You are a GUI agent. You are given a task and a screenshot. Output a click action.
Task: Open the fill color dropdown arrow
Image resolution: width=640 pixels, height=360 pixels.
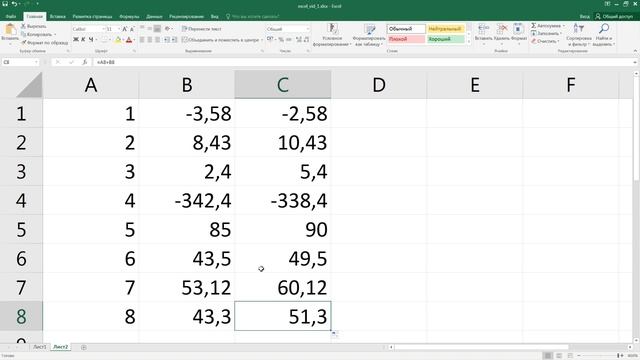pyautogui.click(x=123, y=40)
